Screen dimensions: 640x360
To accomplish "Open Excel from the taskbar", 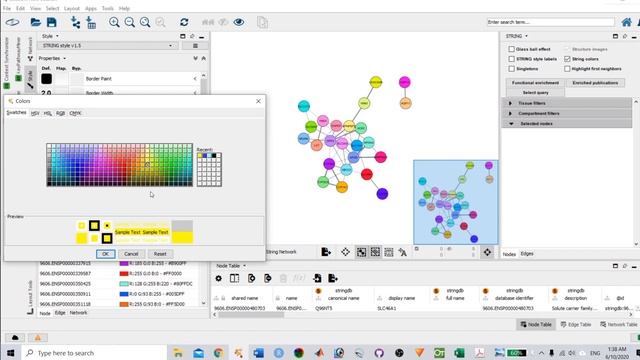I will [x=459, y=353].
